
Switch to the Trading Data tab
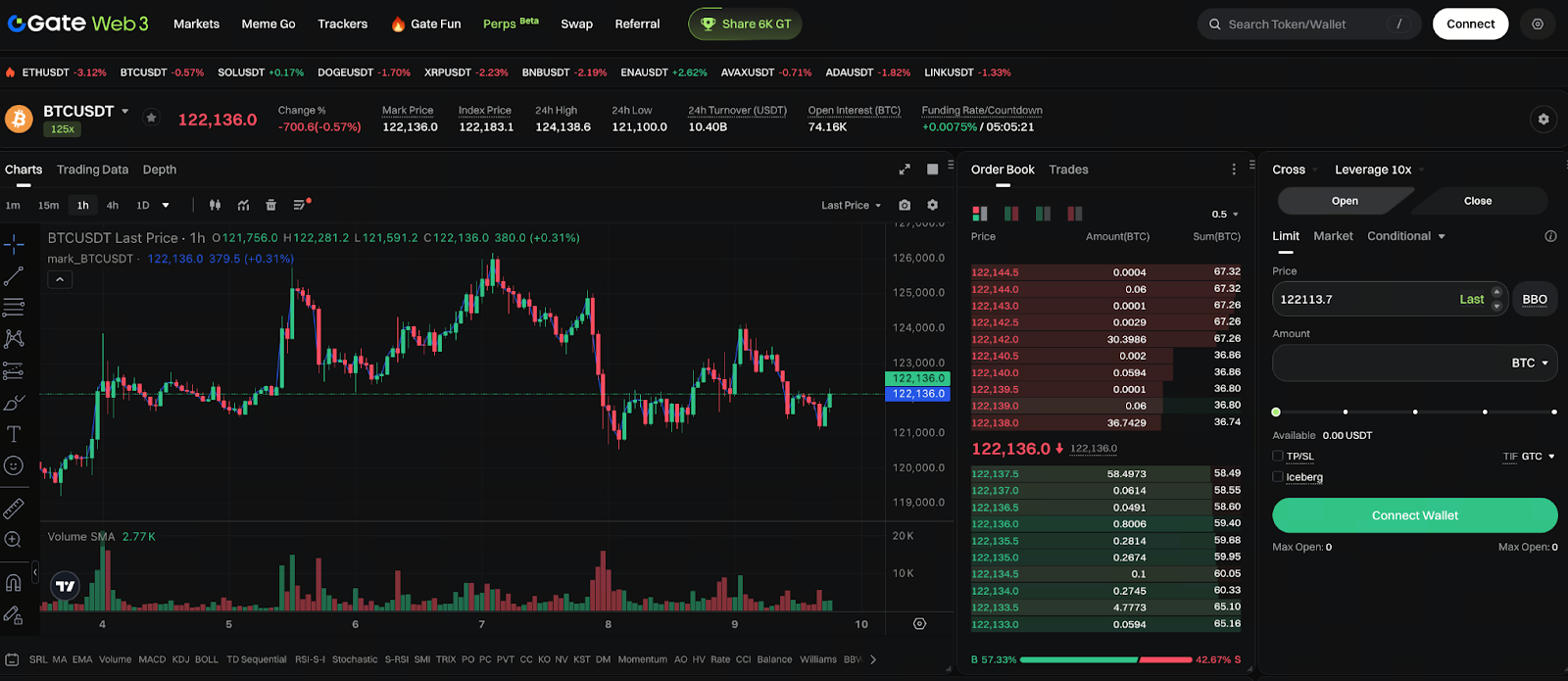pos(92,170)
